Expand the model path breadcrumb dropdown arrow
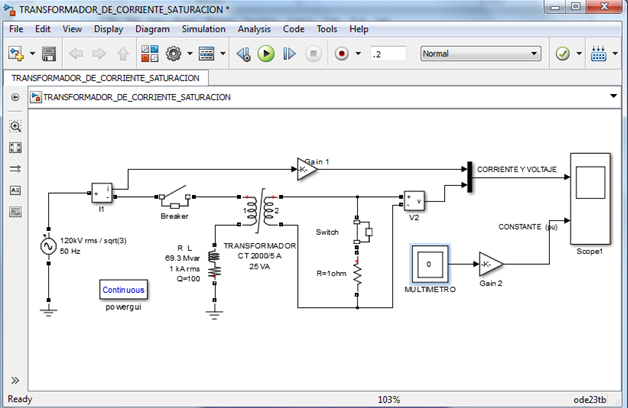The width and height of the screenshot is (628, 408). tap(613, 96)
